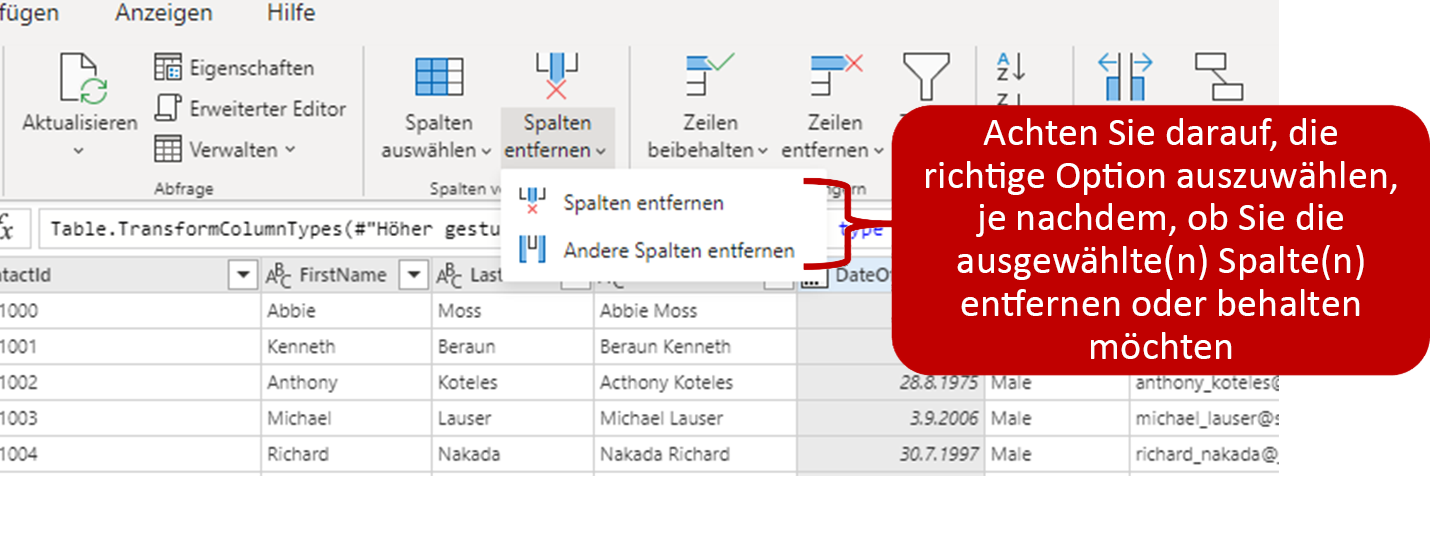This screenshot has width=1430, height=533.
Task: Click the Spalten auswählen icon
Action: tap(439, 77)
